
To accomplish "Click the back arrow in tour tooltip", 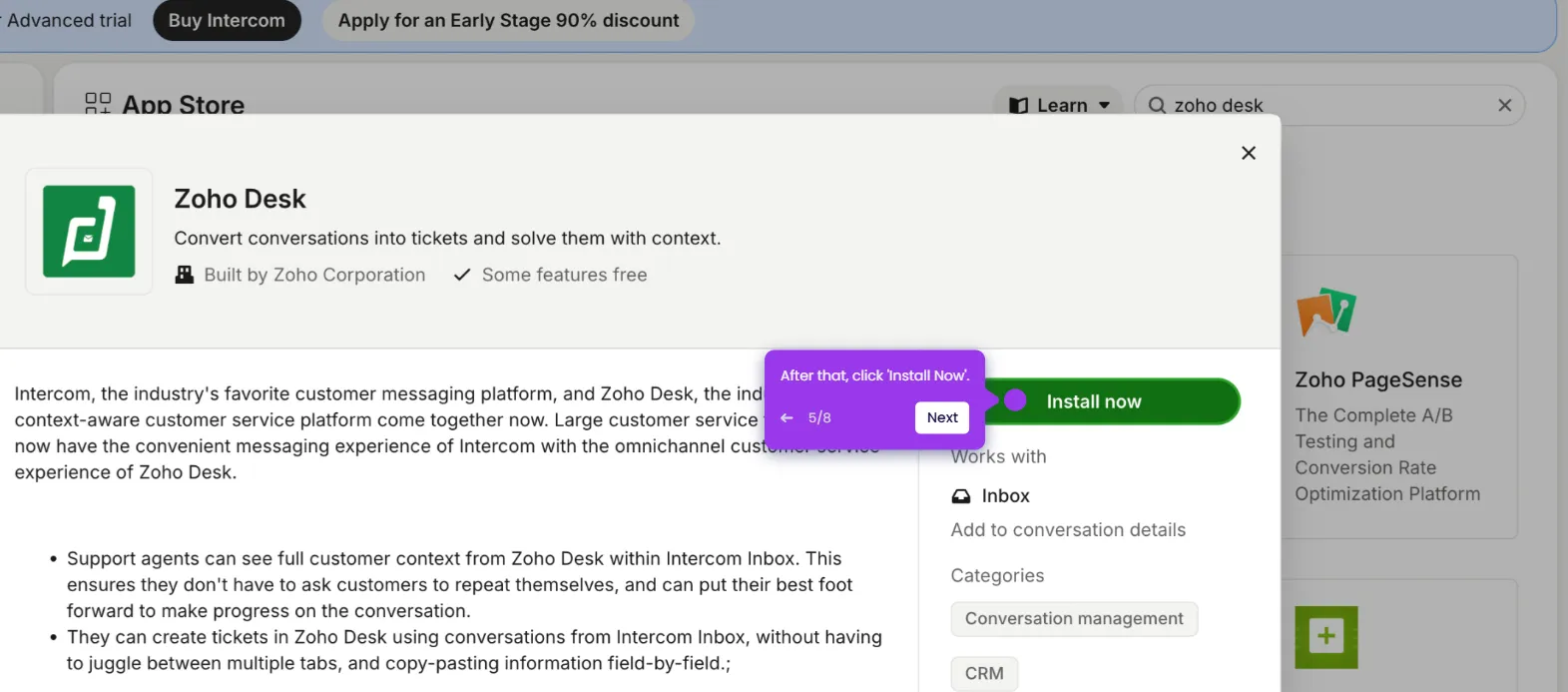I will [786, 417].
